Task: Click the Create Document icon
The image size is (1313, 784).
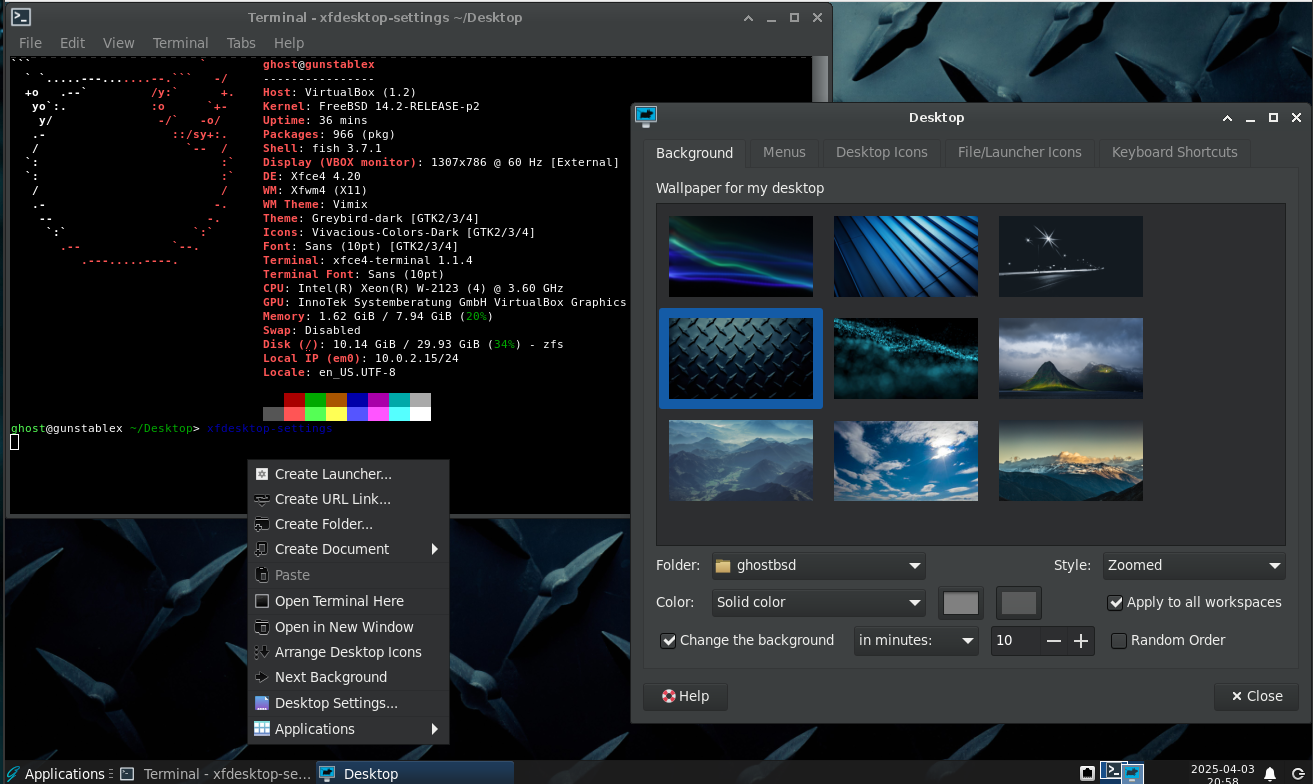Action: tap(262, 549)
